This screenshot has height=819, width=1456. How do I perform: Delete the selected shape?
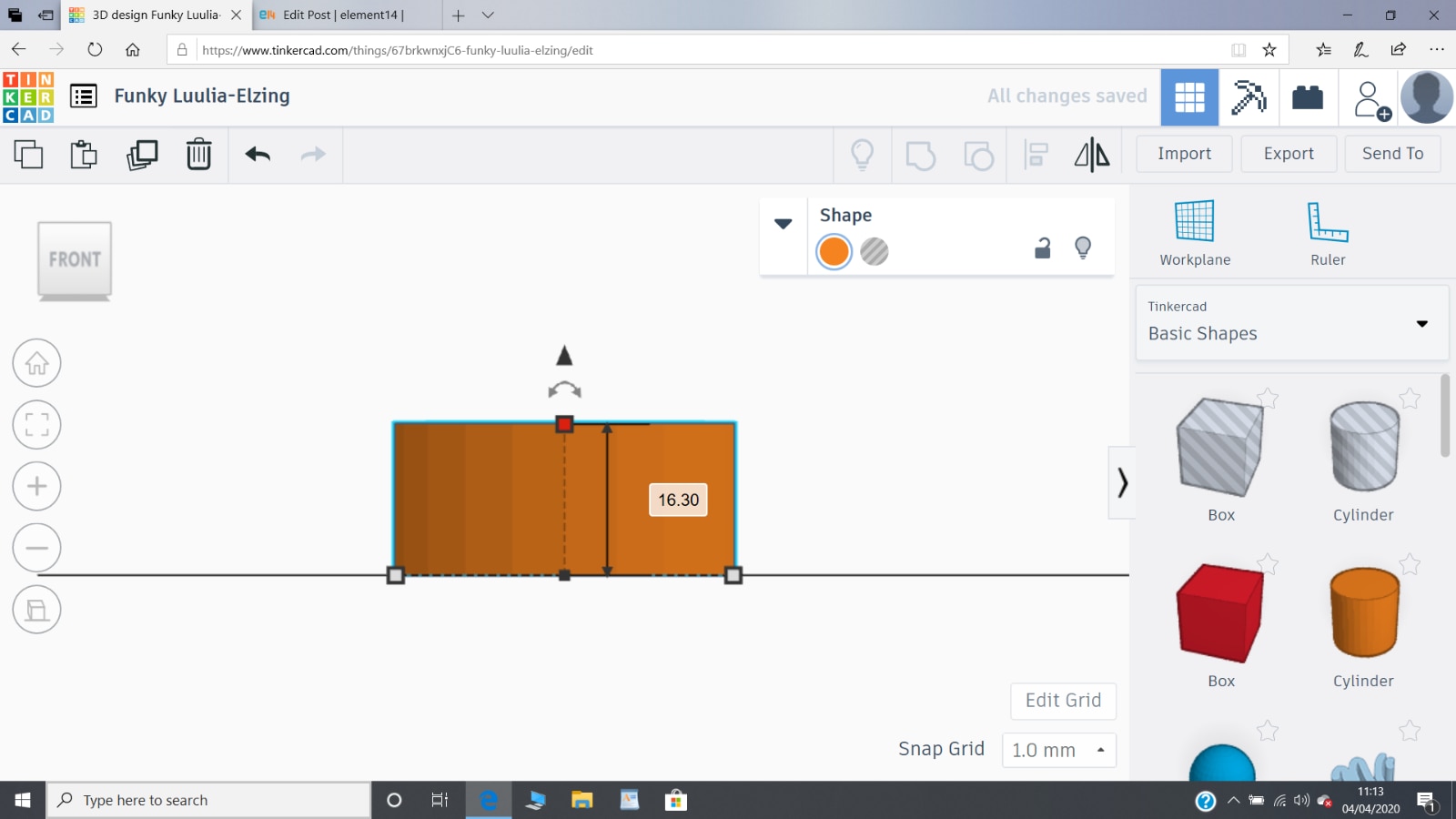pyautogui.click(x=198, y=154)
